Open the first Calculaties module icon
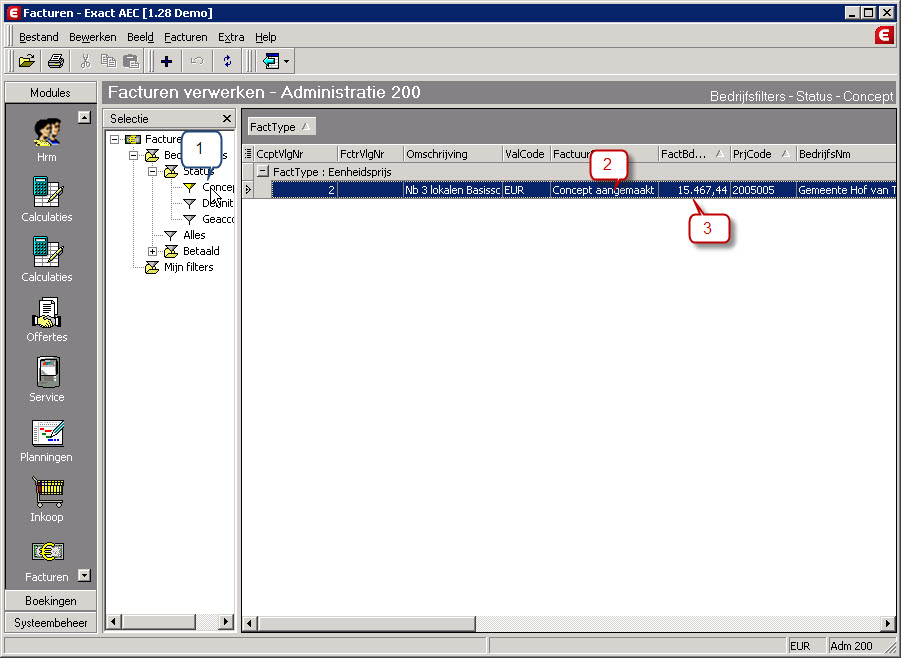901x658 pixels. point(47,199)
